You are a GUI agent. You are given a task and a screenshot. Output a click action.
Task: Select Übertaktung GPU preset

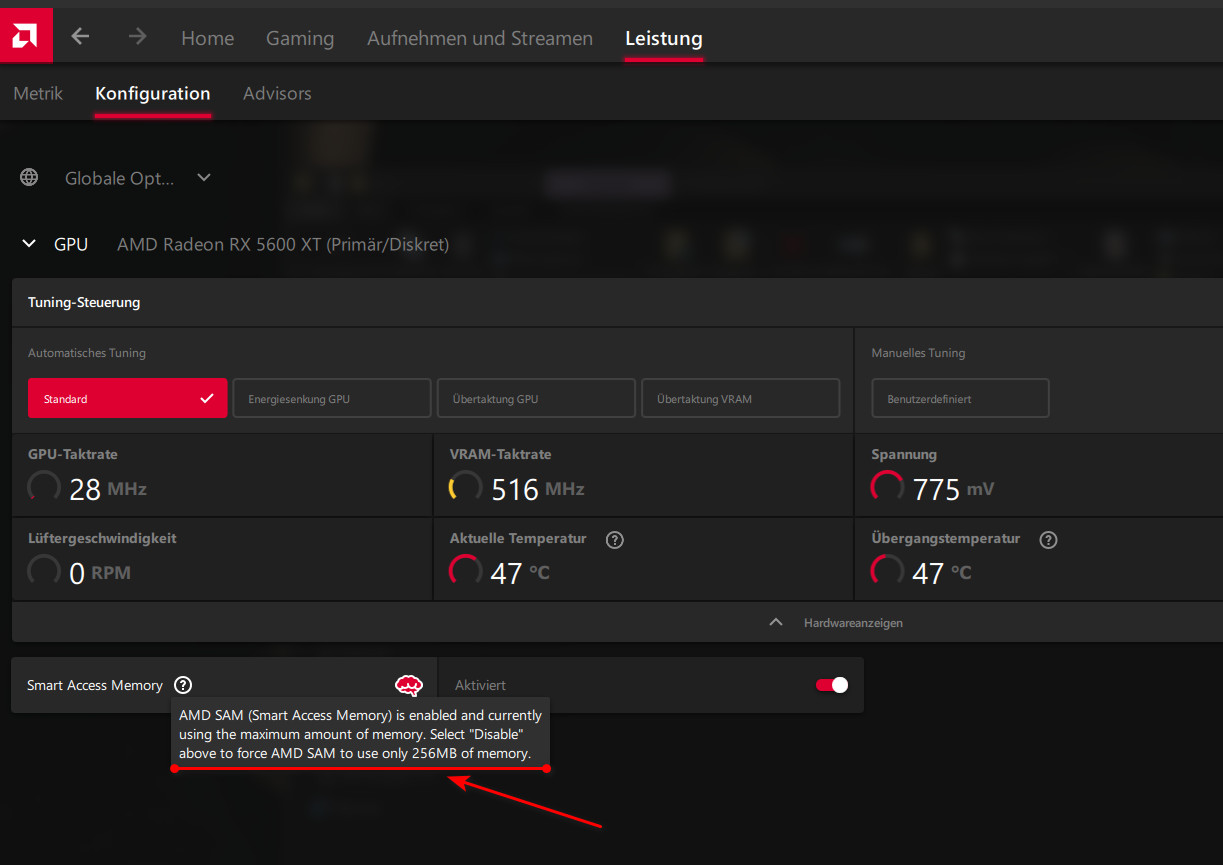point(536,398)
